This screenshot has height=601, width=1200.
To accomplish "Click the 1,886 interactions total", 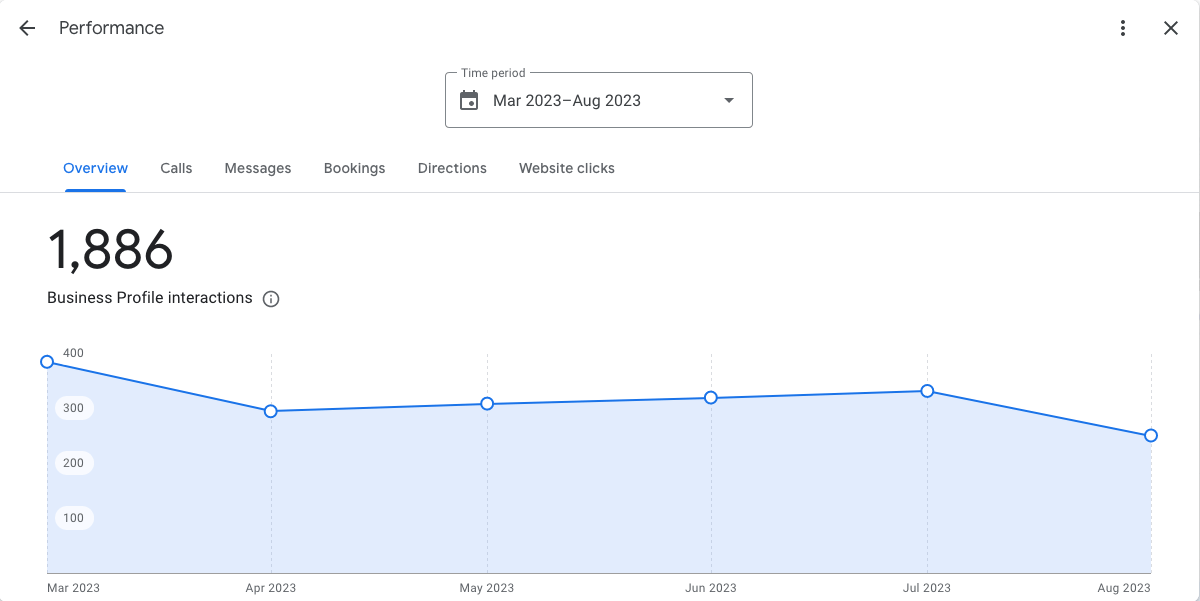I will coord(110,250).
